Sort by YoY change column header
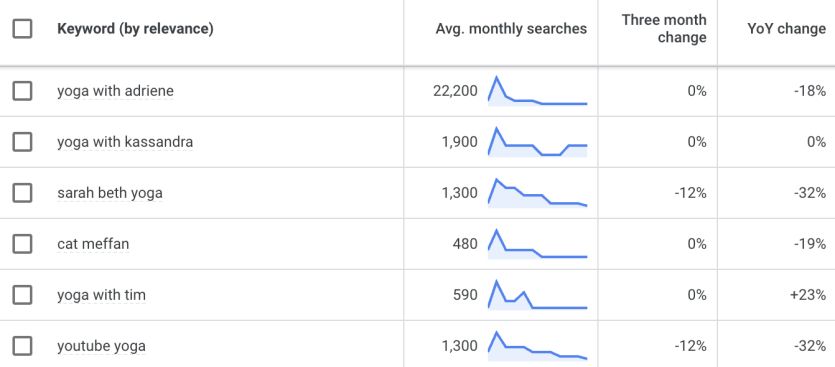 tap(787, 29)
